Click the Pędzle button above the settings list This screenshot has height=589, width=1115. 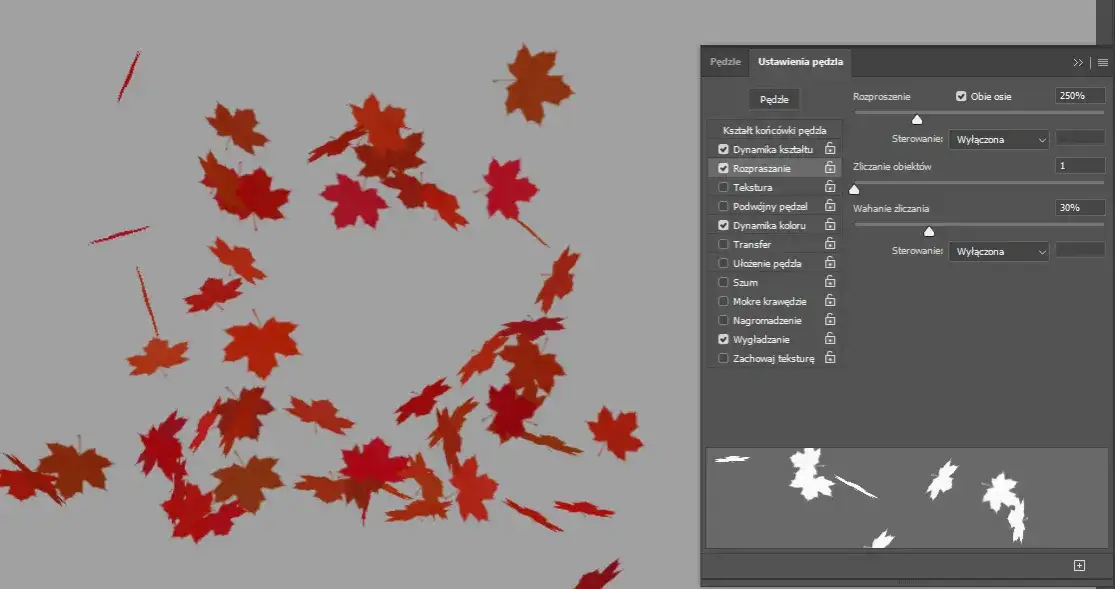(x=774, y=99)
